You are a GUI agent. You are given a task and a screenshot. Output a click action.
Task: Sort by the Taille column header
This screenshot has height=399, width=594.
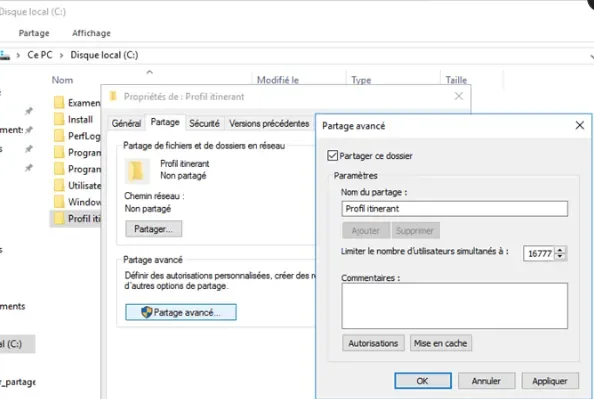tap(456, 80)
